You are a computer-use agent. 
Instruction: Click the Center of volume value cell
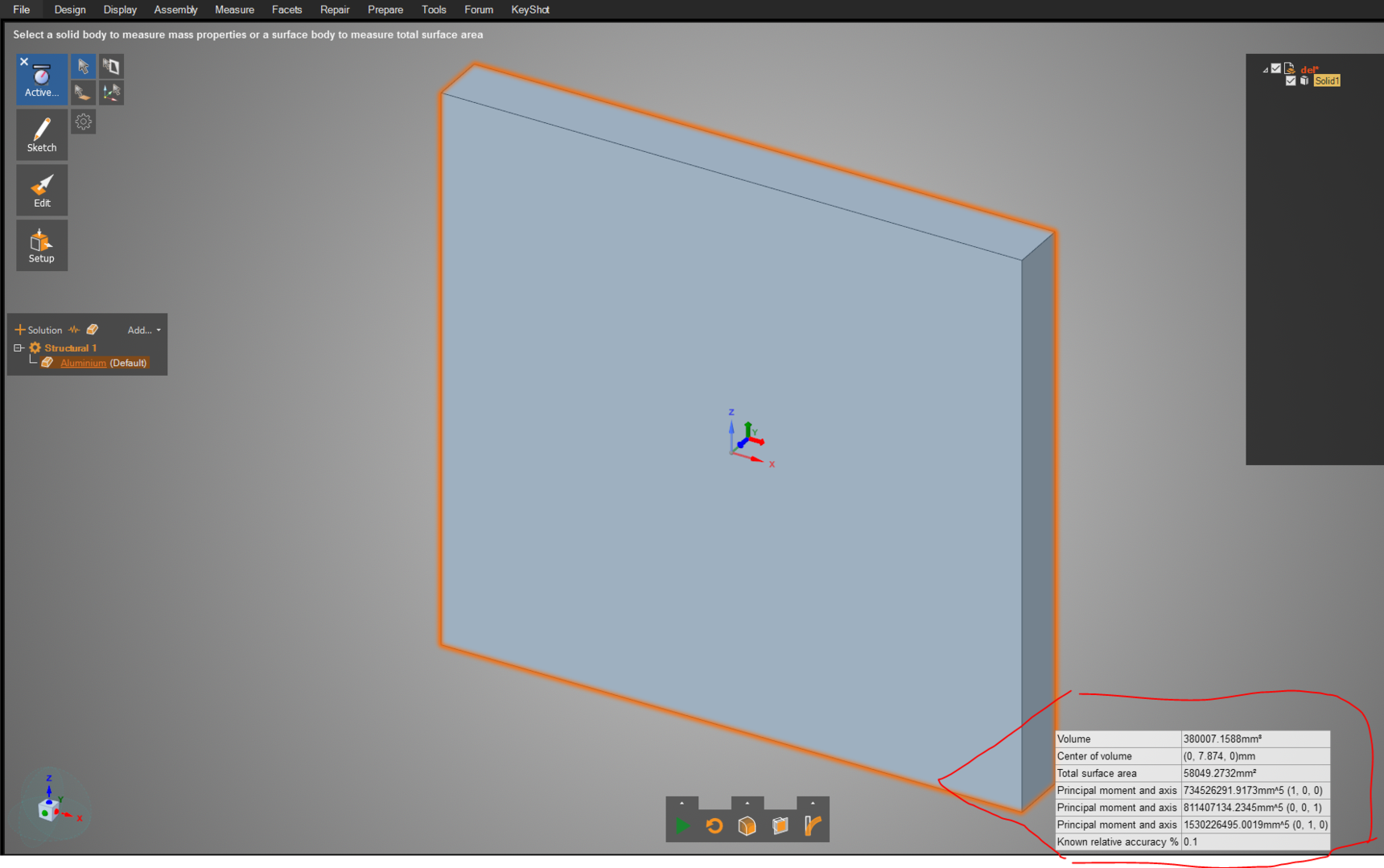tap(1255, 756)
